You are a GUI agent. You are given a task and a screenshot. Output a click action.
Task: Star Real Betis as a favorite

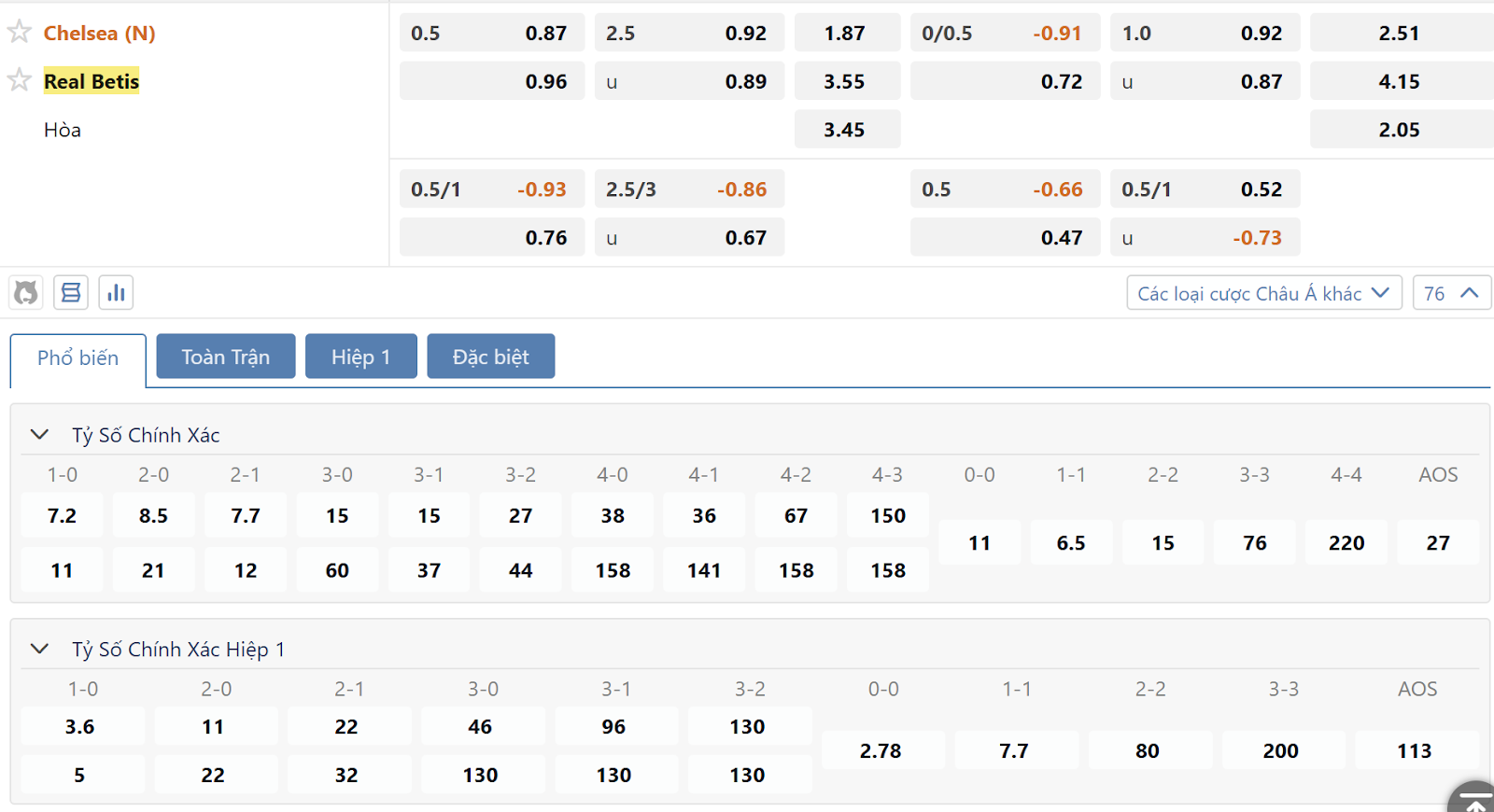(x=20, y=79)
